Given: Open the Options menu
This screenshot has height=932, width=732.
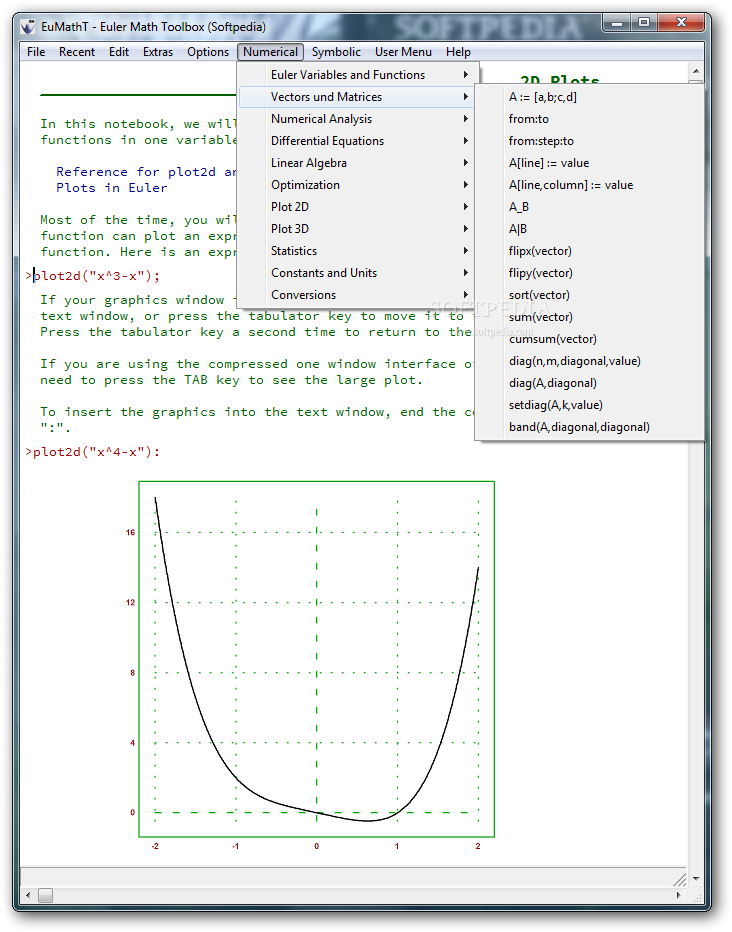Looking at the screenshot, I should point(208,52).
